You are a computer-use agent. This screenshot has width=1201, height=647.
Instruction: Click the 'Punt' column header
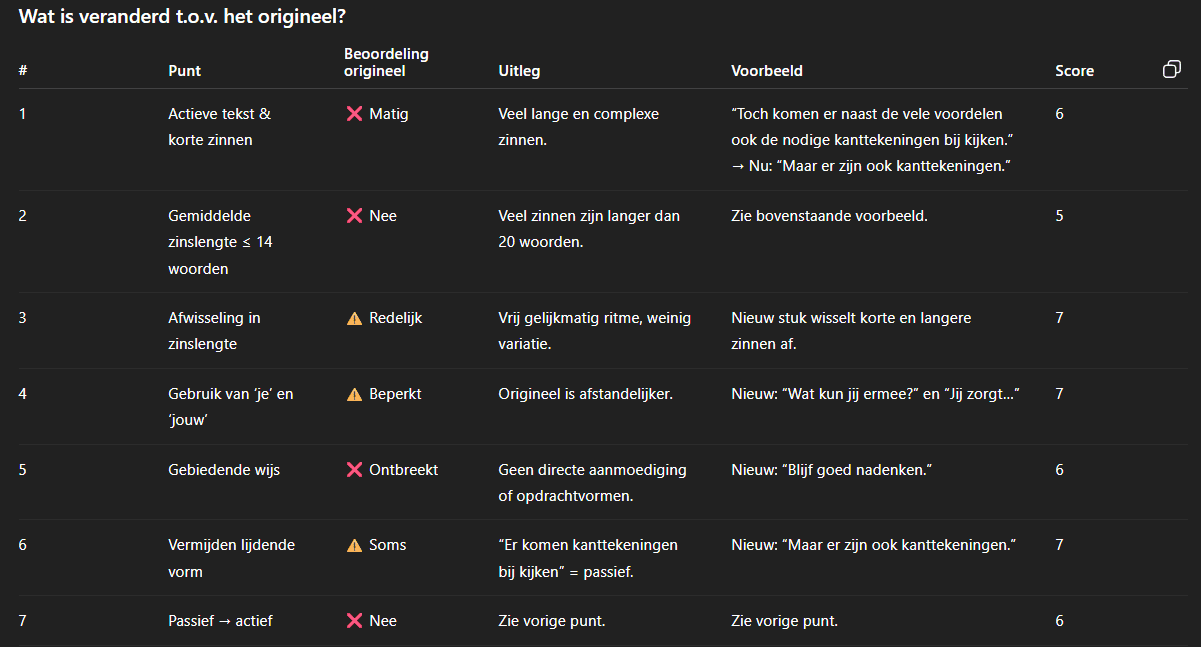pos(184,71)
